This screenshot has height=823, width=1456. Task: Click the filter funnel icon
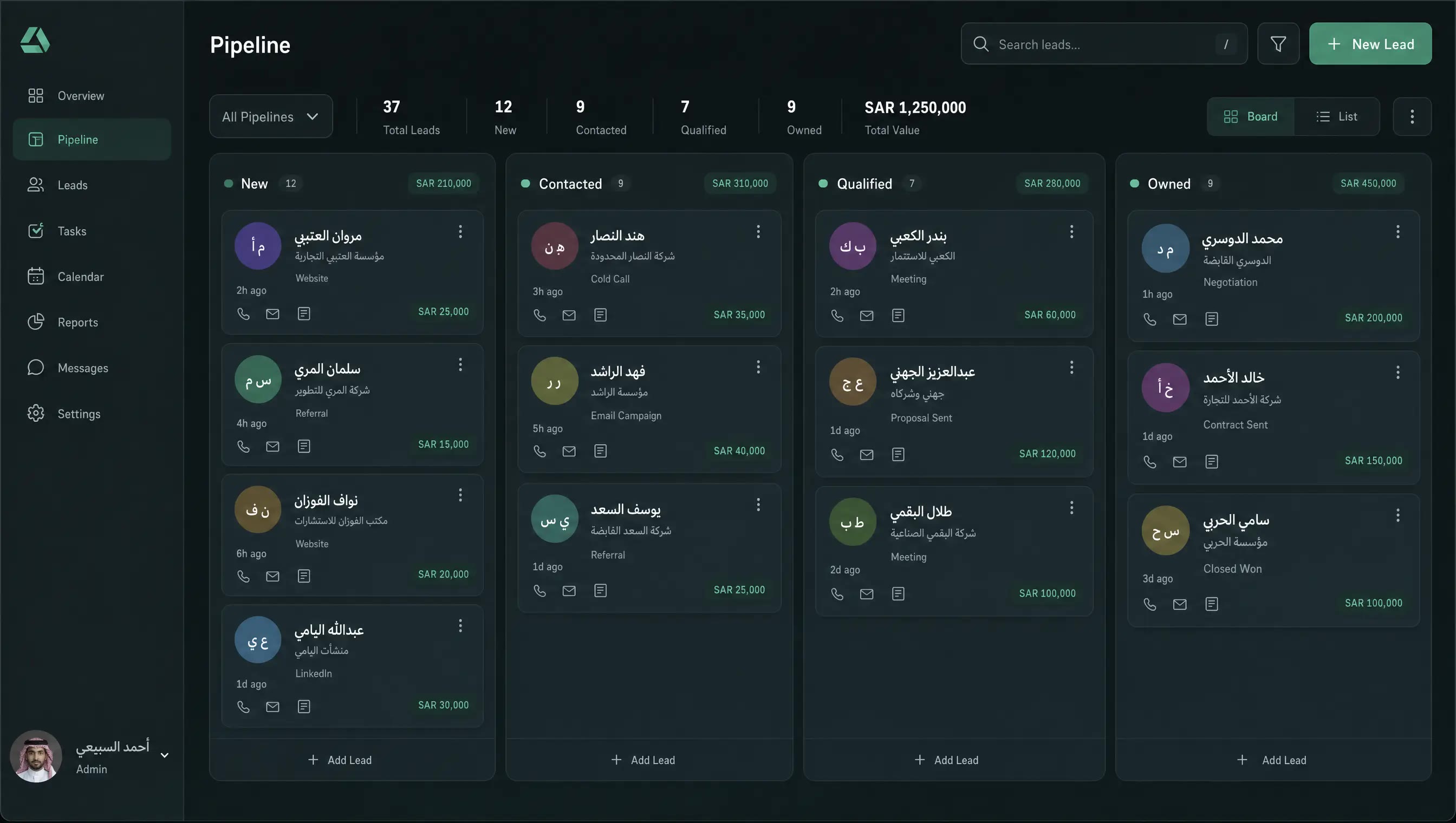1278,44
